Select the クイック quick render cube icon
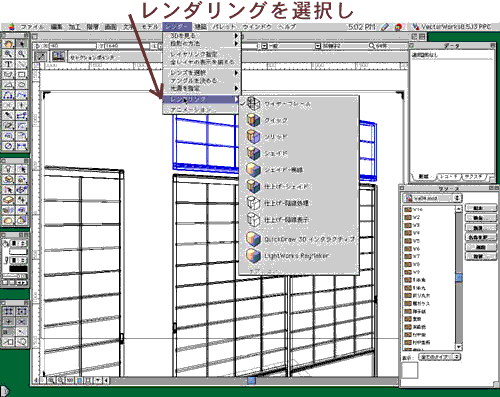The image size is (500, 397). pos(253,120)
